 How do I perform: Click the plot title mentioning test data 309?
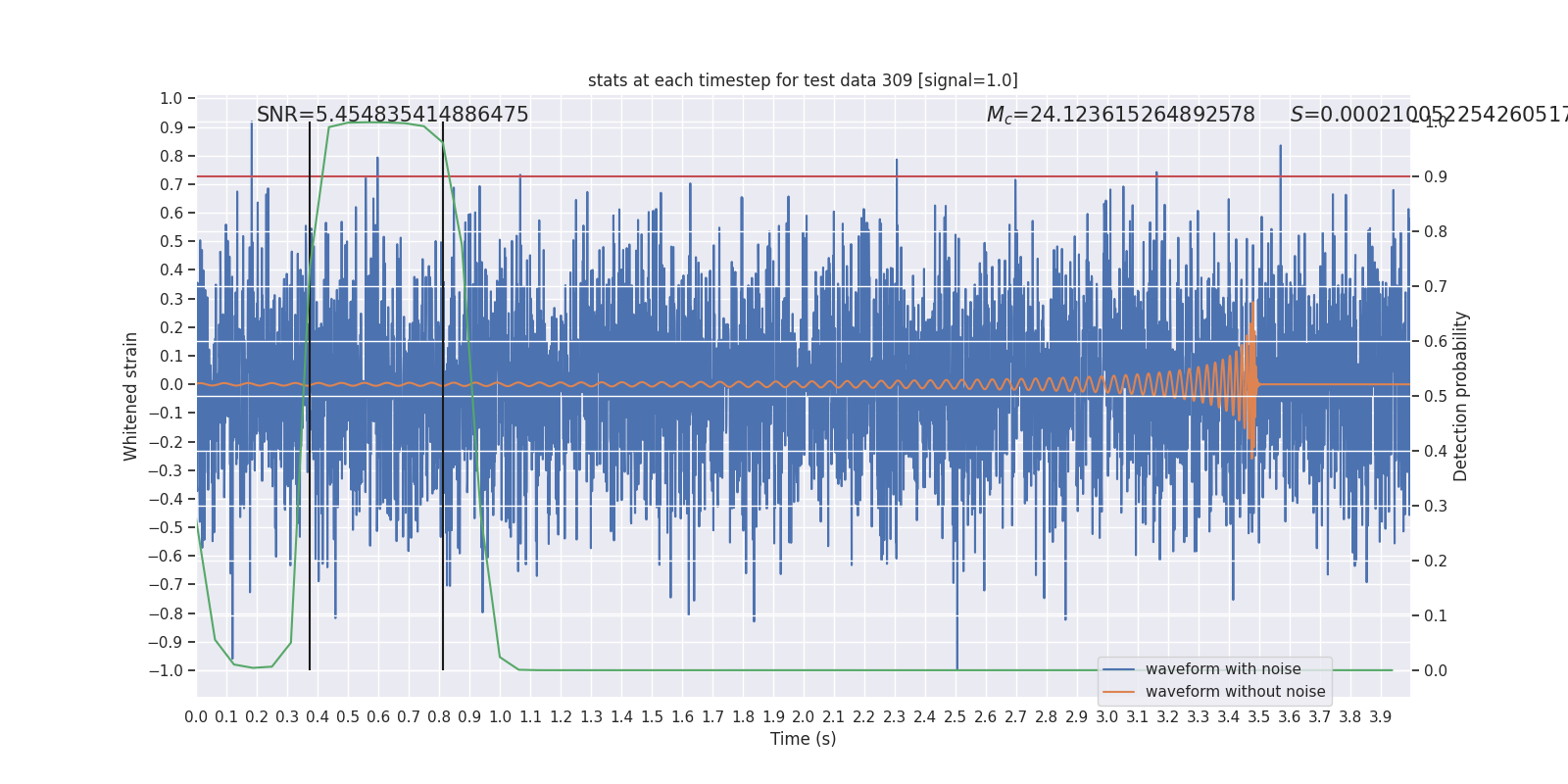[803, 80]
